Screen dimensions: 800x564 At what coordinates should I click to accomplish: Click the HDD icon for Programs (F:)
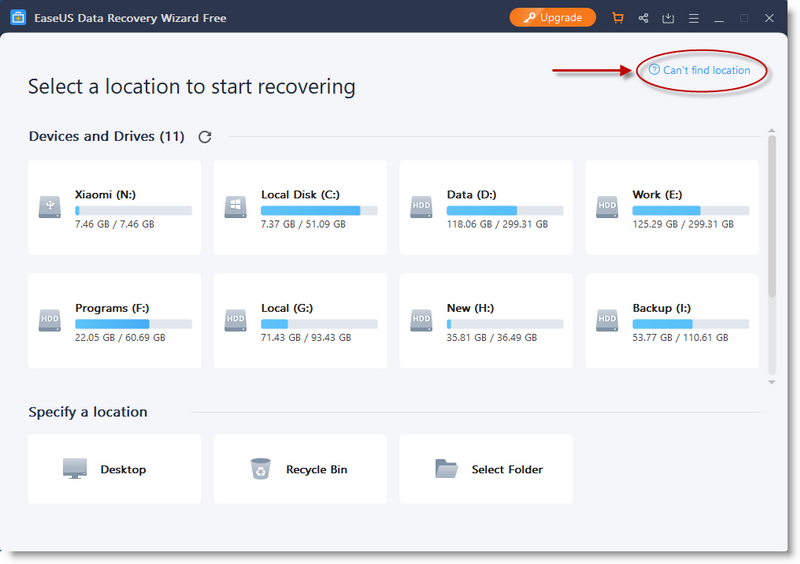coord(49,321)
